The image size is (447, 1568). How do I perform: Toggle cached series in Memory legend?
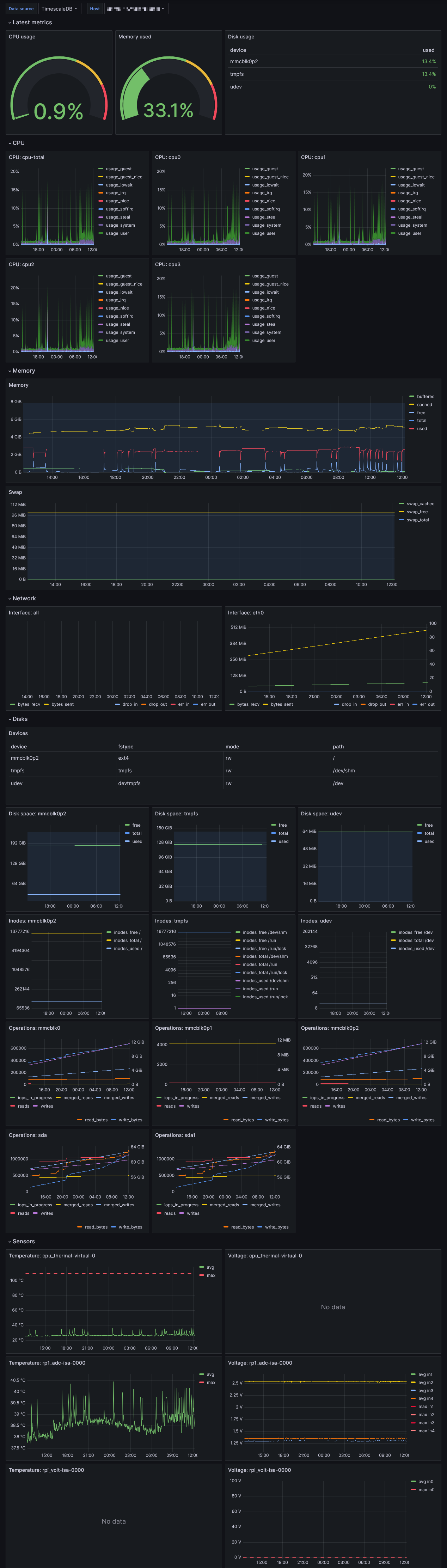424,404
